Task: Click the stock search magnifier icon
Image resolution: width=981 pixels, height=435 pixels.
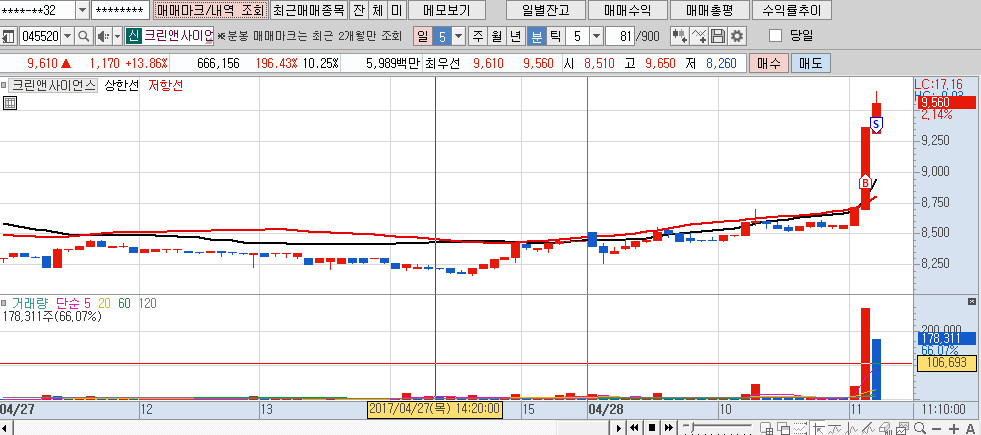Action: (x=83, y=36)
